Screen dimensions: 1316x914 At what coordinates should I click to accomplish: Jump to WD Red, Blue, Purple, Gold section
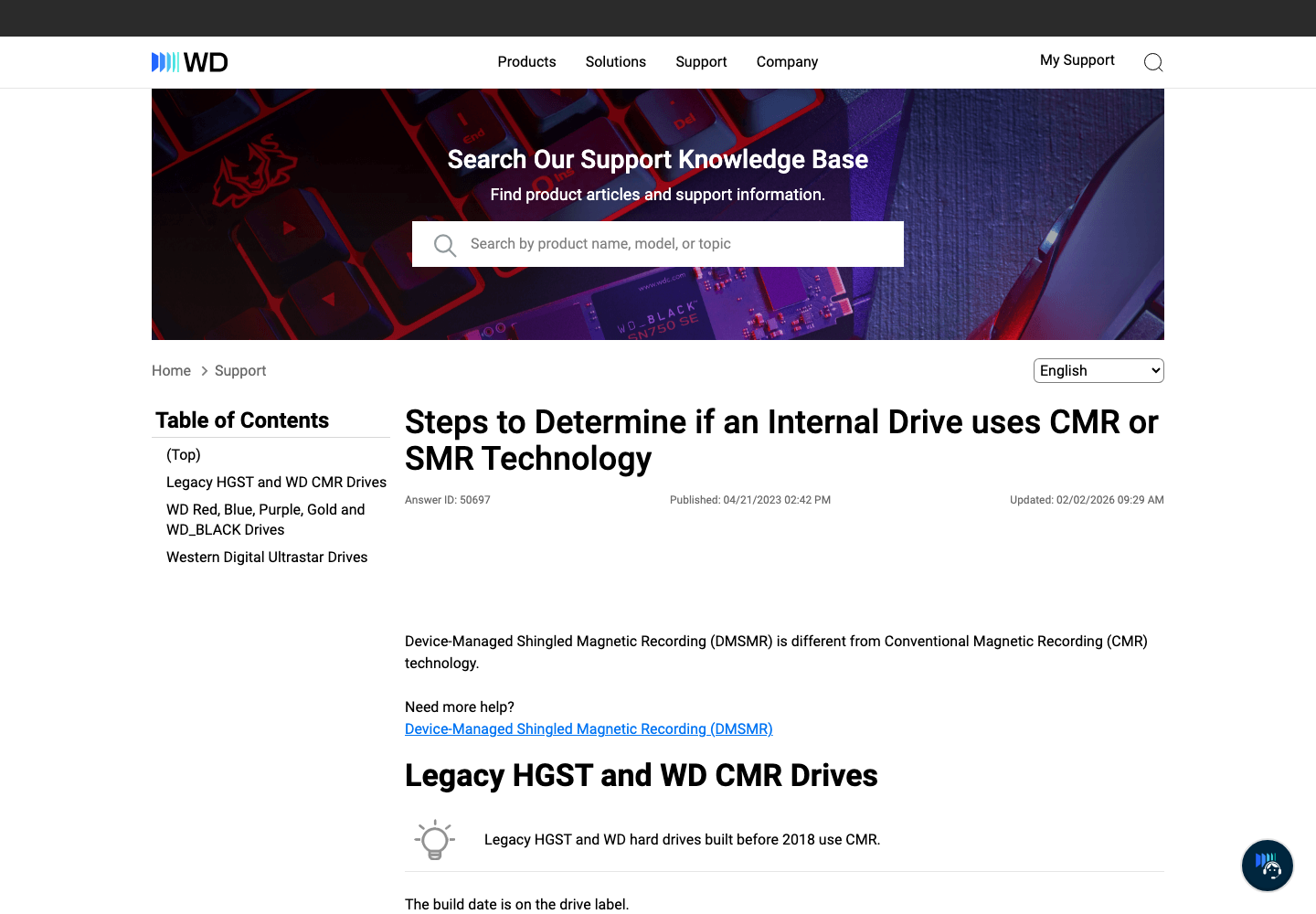click(266, 520)
